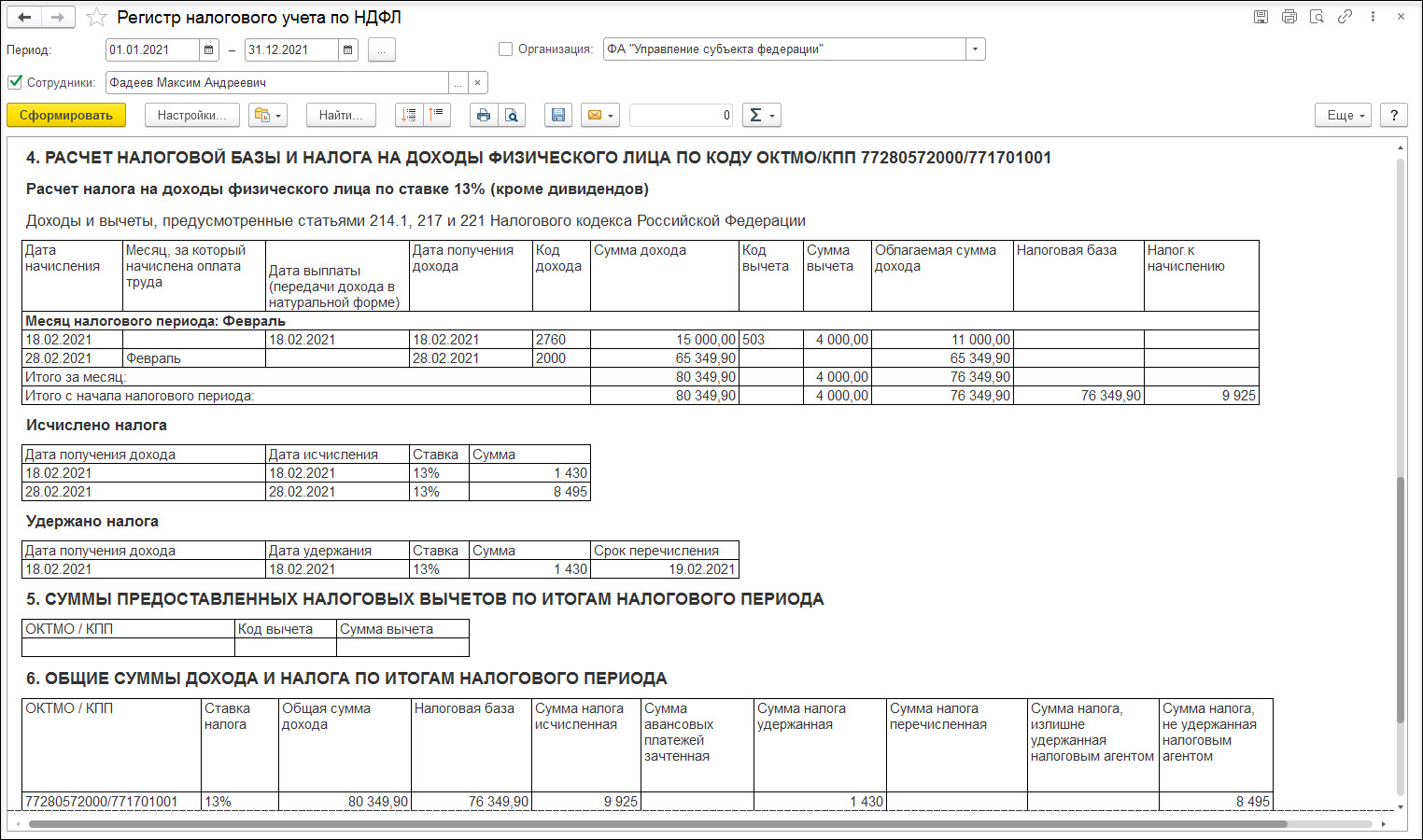This screenshot has height=840, width=1423.
Task: Select tax base total 76 349,90 in section 4
Action: [1078, 396]
